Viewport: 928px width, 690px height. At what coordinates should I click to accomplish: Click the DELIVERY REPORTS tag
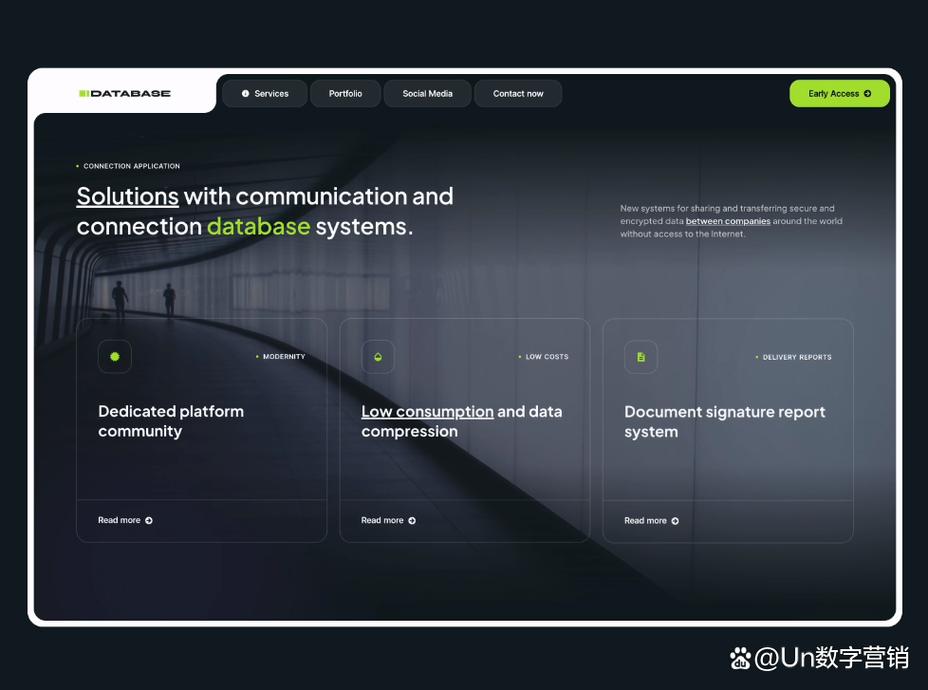click(x=797, y=357)
